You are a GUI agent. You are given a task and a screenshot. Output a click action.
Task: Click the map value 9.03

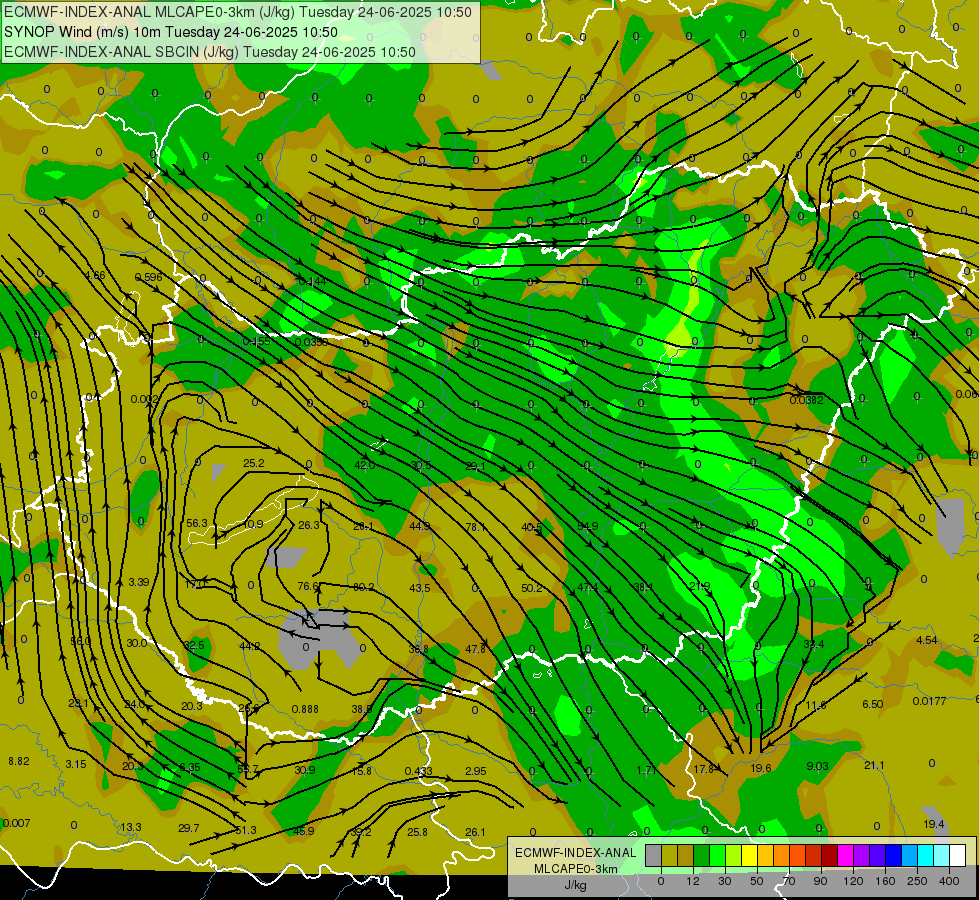pyautogui.click(x=817, y=766)
